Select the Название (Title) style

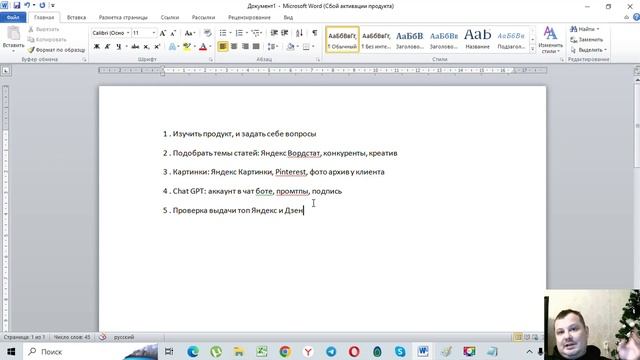click(477, 40)
